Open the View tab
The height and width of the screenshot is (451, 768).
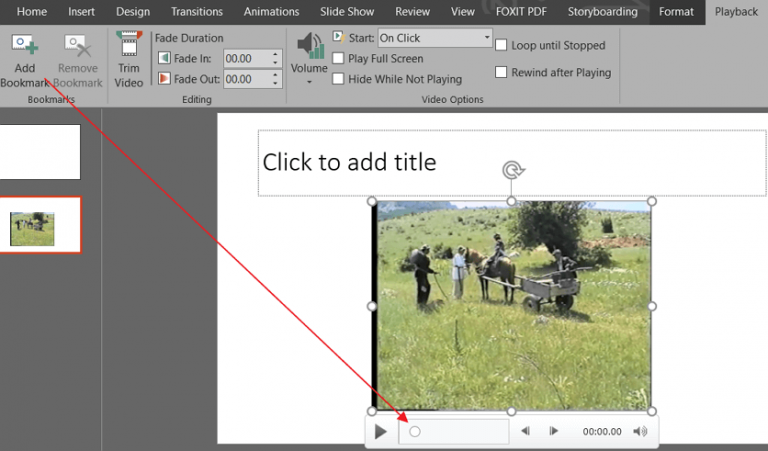(462, 12)
